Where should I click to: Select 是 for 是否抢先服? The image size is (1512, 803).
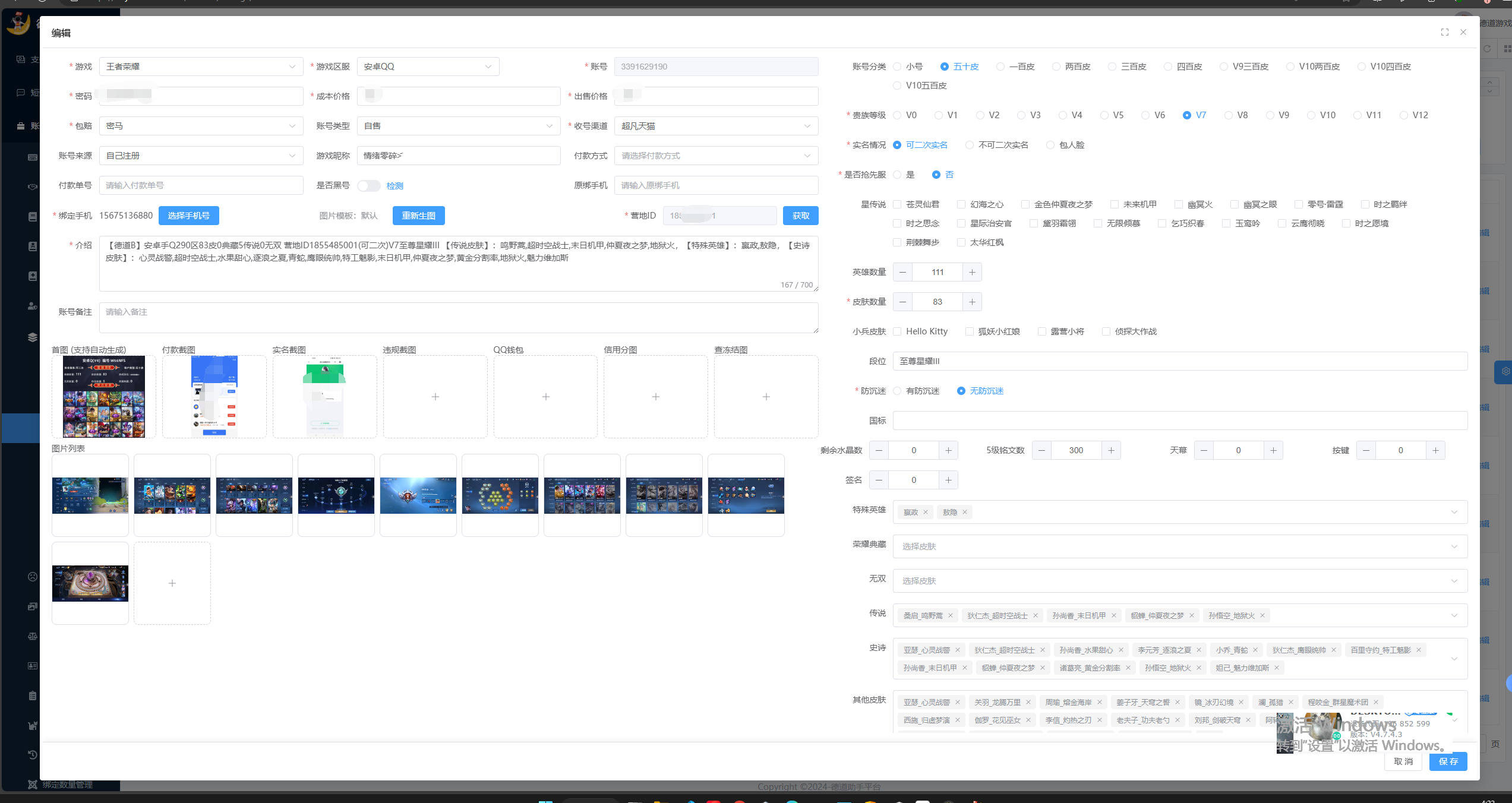click(x=897, y=175)
